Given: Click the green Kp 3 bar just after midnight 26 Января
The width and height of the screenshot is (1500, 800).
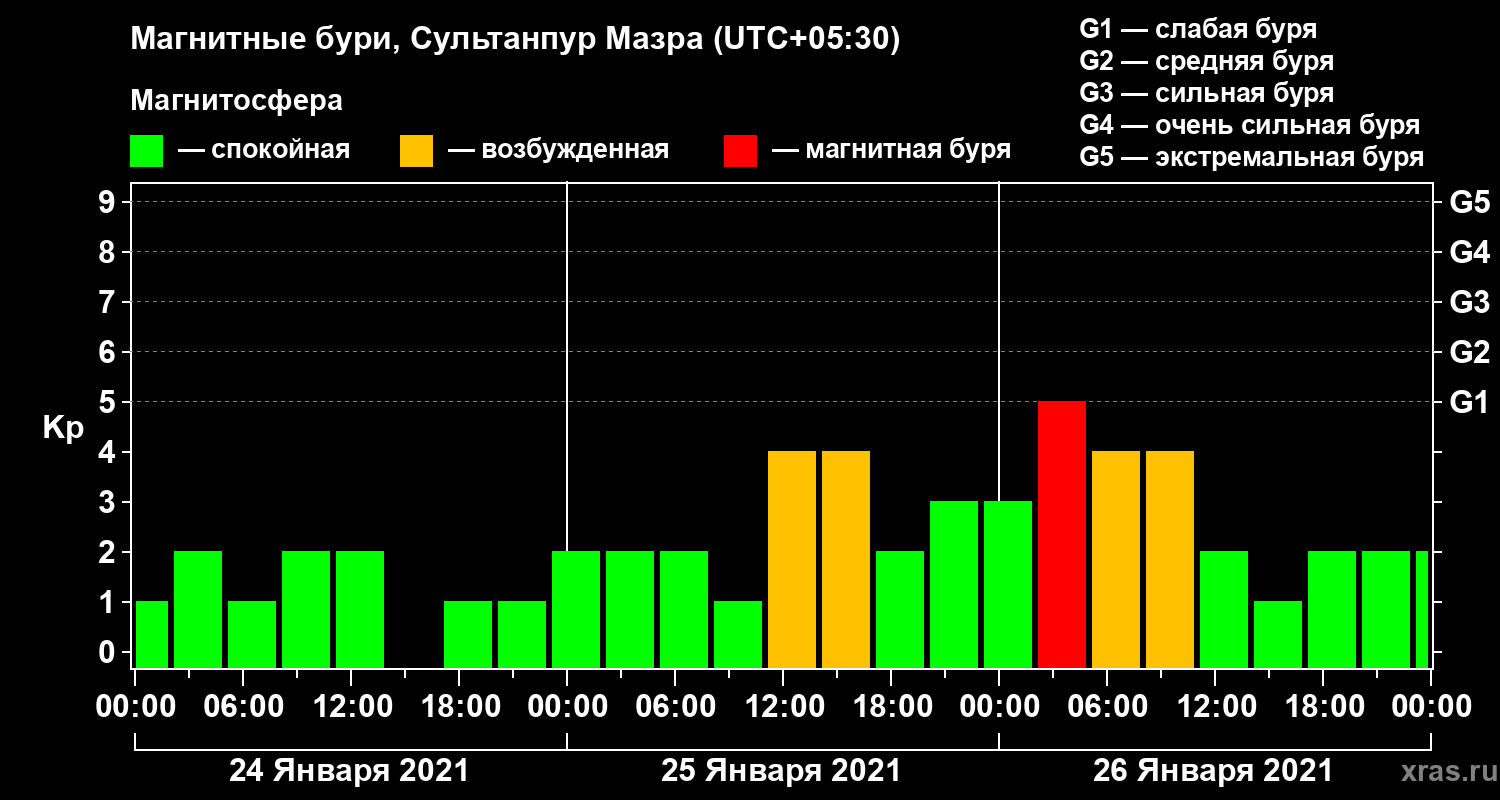Looking at the screenshot, I should pos(1008,585).
